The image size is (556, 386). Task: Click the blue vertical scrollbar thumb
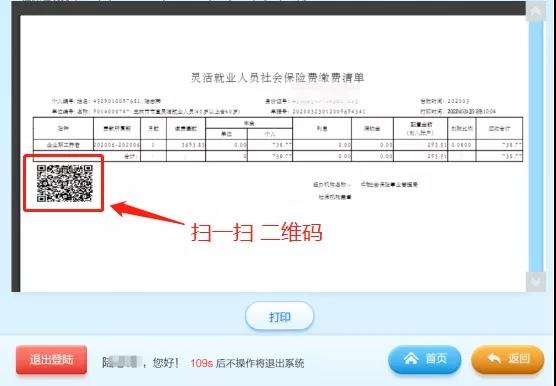click(535, 146)
